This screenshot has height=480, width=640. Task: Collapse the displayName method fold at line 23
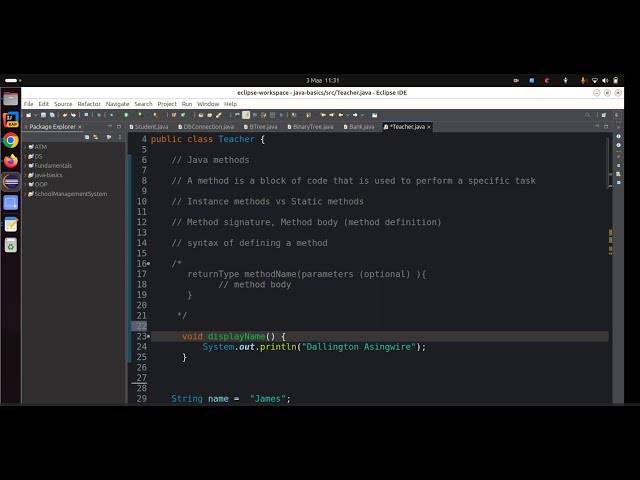[149, 336]
